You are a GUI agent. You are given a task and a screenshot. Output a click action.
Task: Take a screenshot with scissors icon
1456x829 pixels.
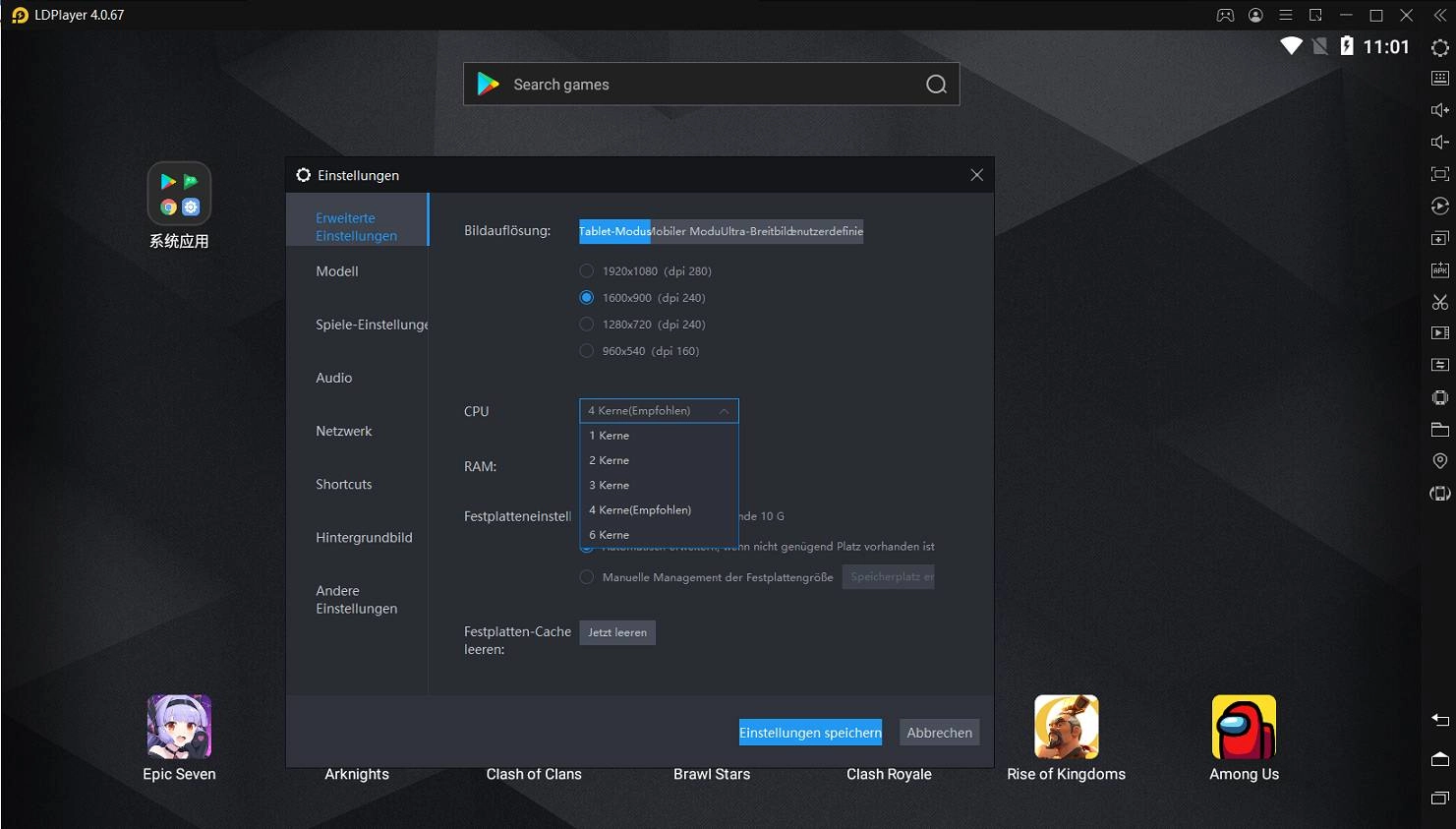(1440, 302)
